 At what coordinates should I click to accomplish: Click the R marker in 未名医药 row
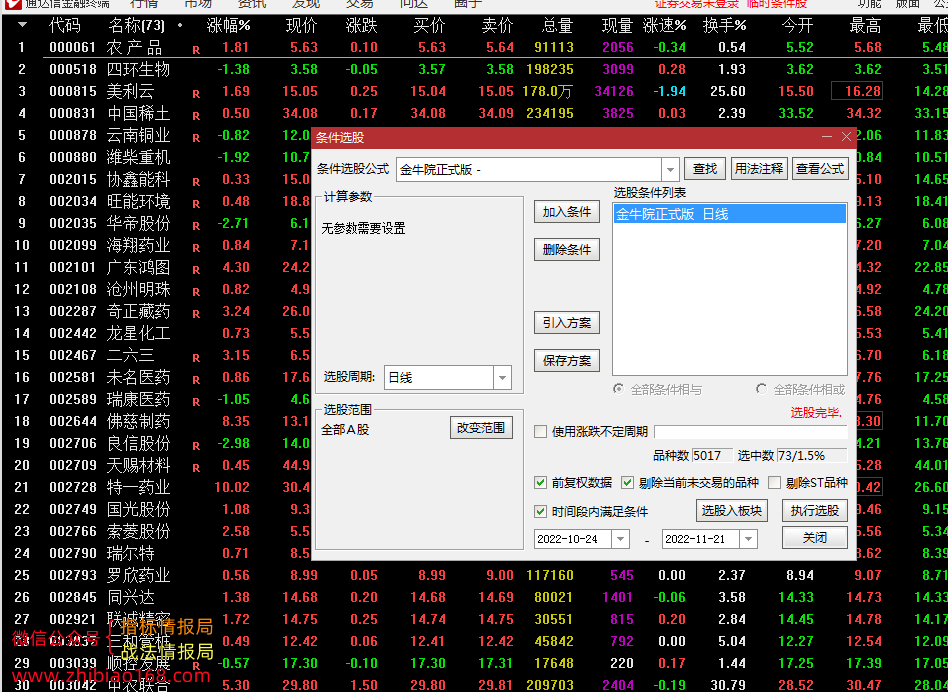(196, 380)
